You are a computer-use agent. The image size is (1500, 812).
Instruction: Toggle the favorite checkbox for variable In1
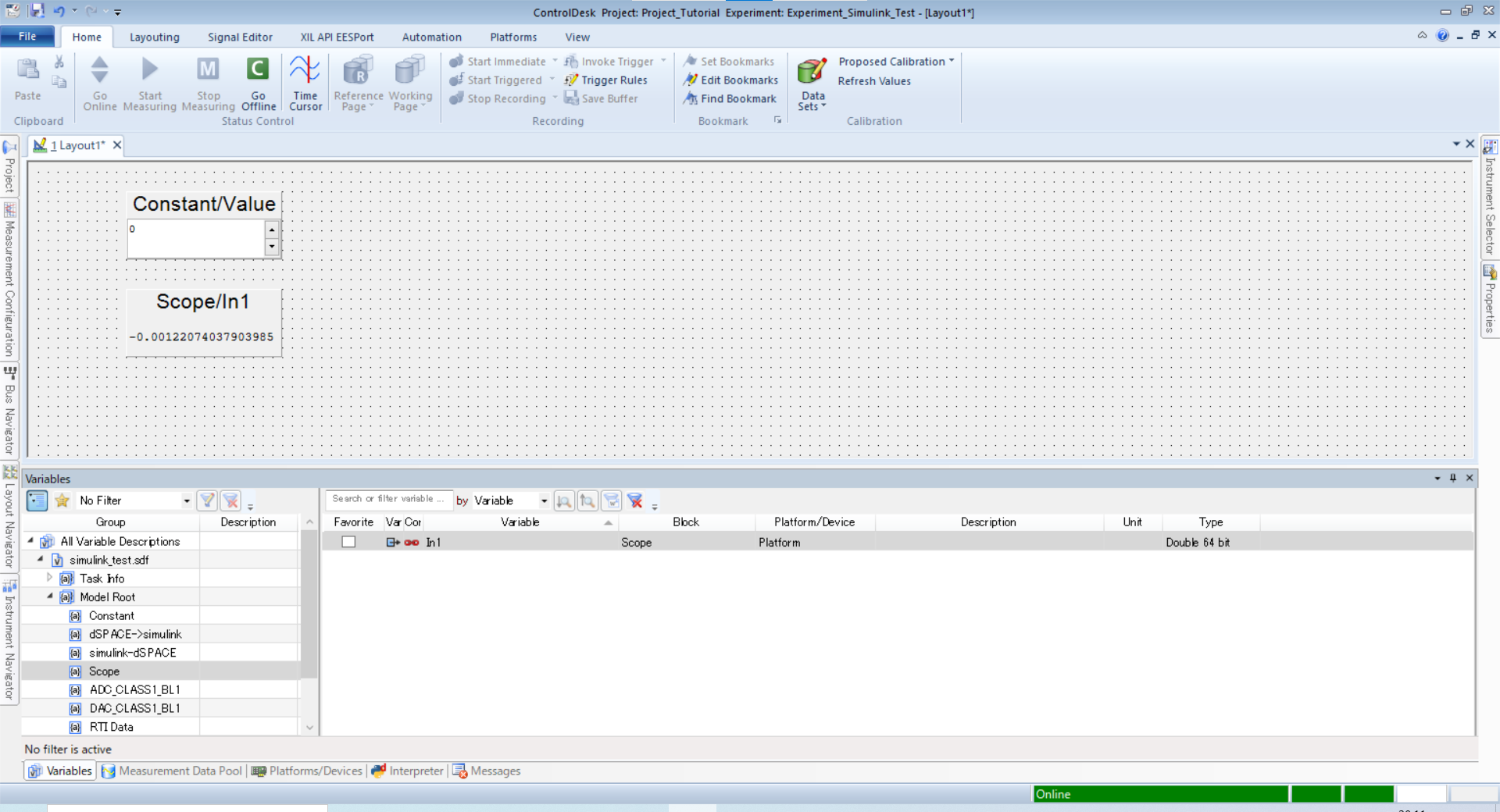point(348,541)
